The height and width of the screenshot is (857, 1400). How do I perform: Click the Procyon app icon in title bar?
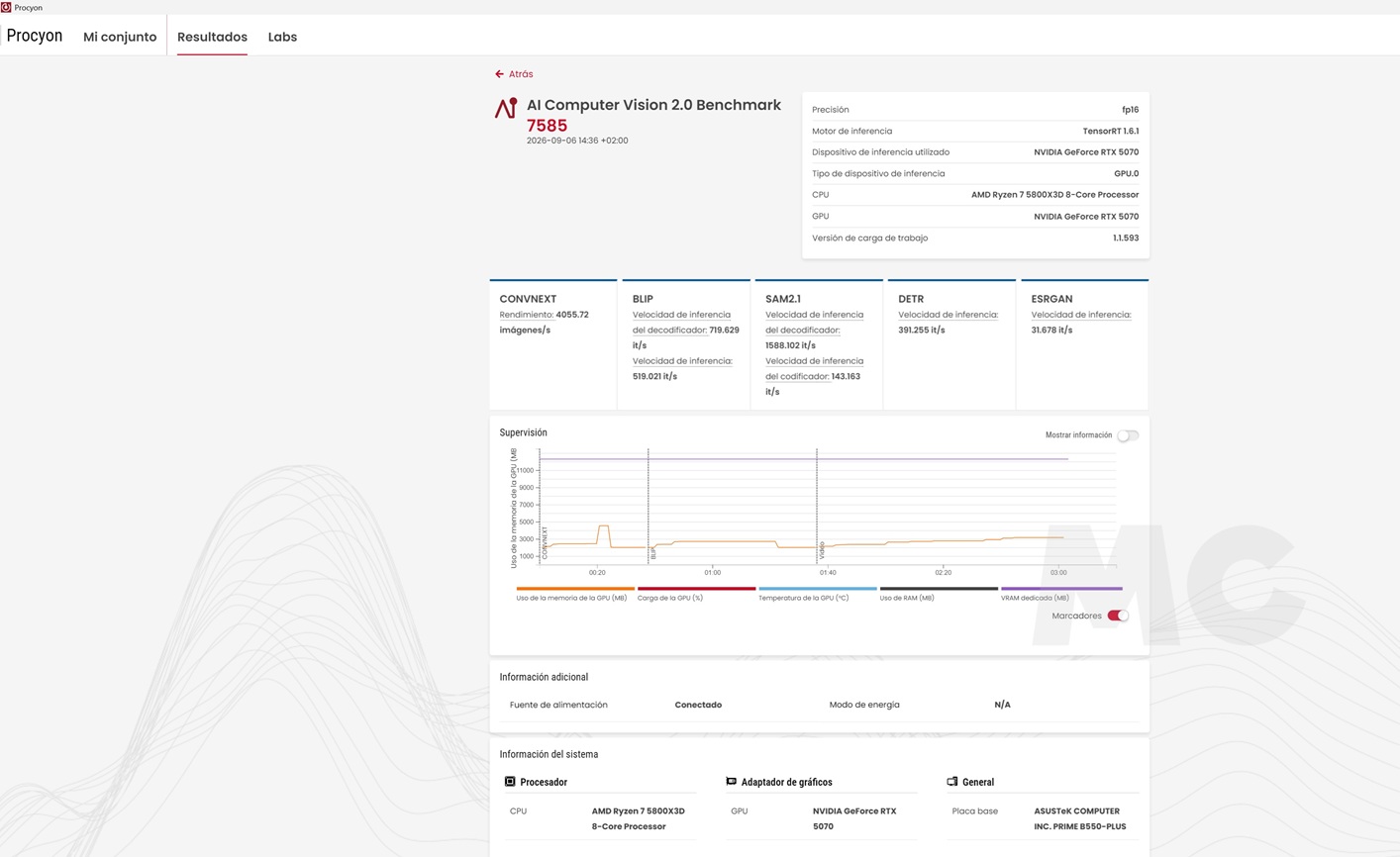pos(6,7)
